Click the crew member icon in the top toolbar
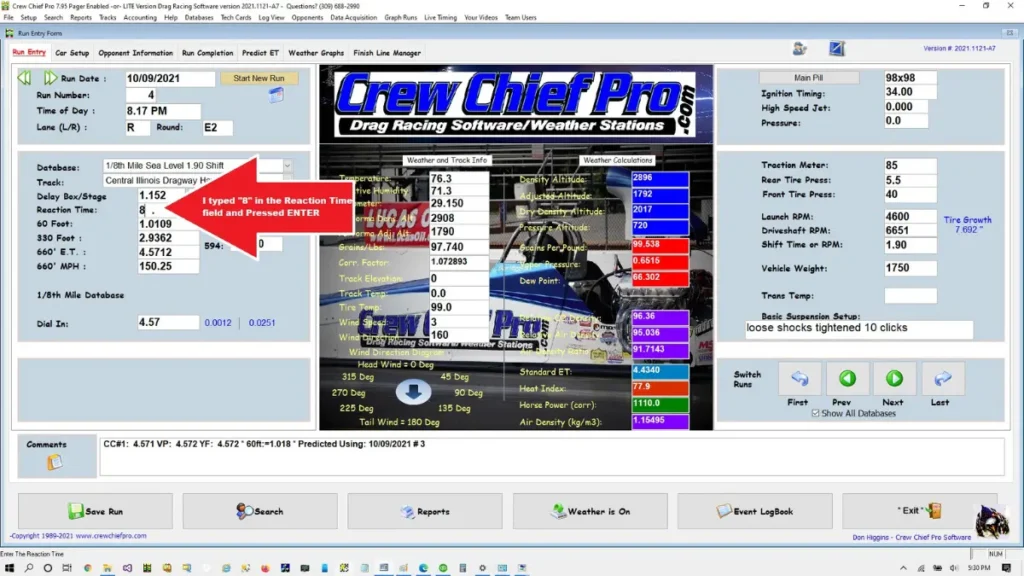This screenshot has width=1024, height=576. (x=799, y=48)
